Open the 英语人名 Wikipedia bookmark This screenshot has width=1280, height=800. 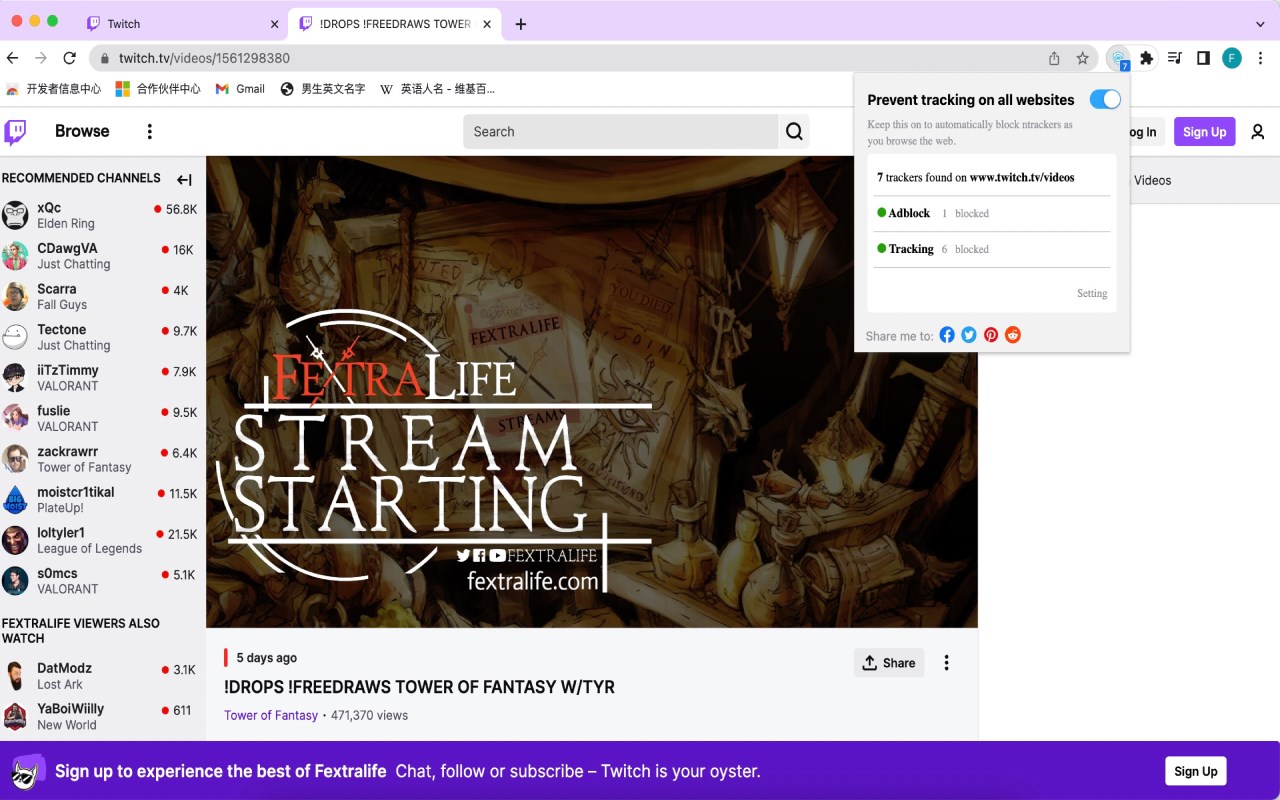pyautogui.click(x=438, y=89)
